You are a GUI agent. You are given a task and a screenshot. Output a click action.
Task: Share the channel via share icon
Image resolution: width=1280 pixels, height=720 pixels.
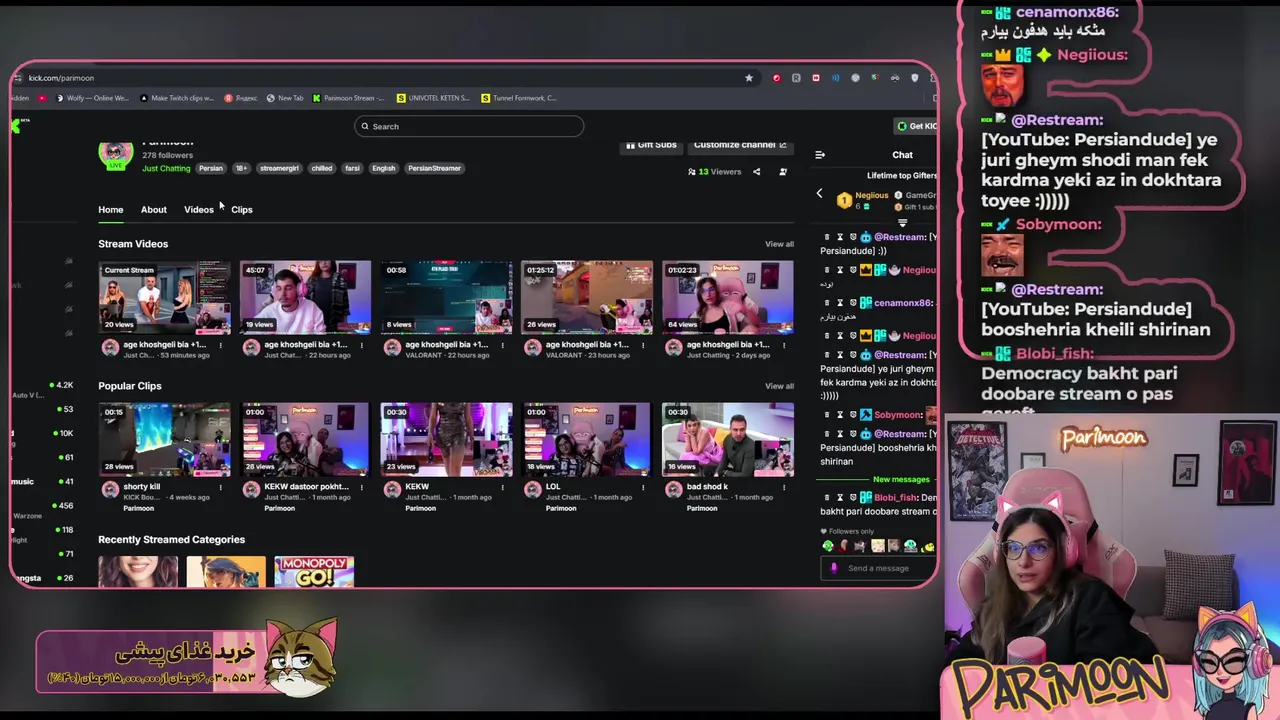(x=756, y=172)
